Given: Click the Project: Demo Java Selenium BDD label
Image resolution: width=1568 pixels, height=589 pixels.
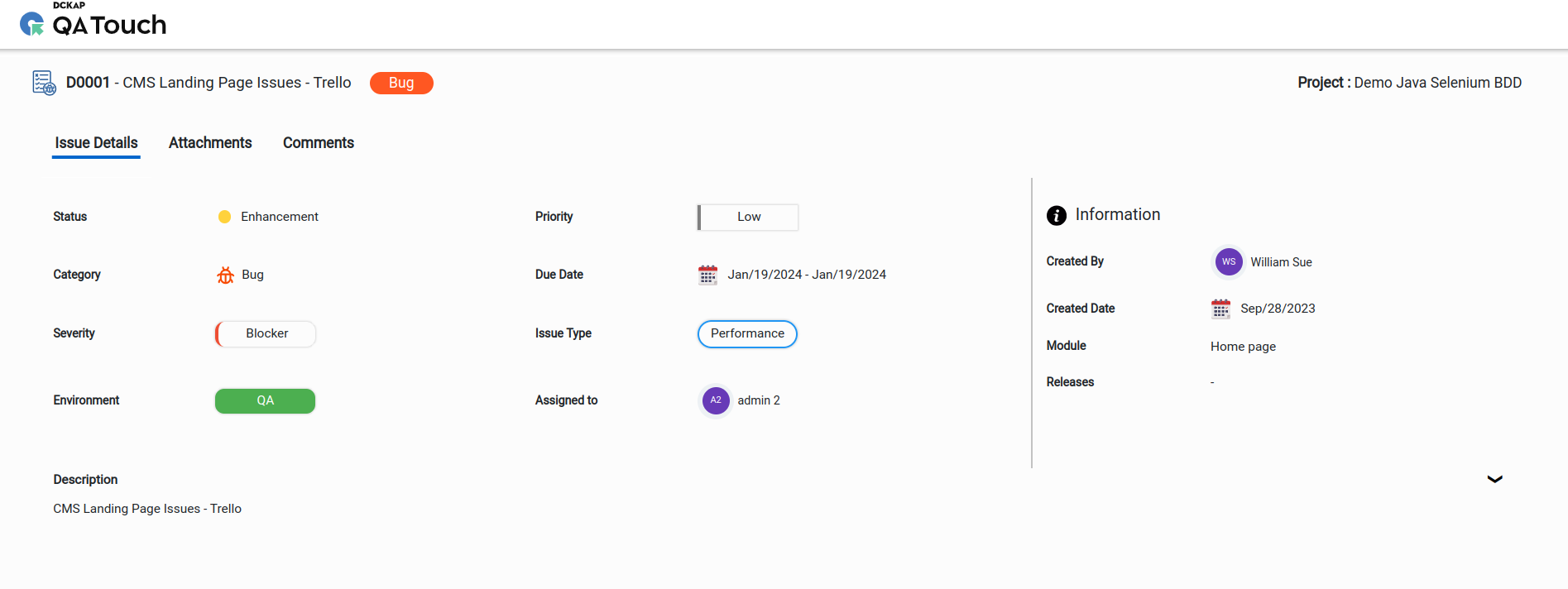Looking at the screenshot, I should tap(1409, 83).
